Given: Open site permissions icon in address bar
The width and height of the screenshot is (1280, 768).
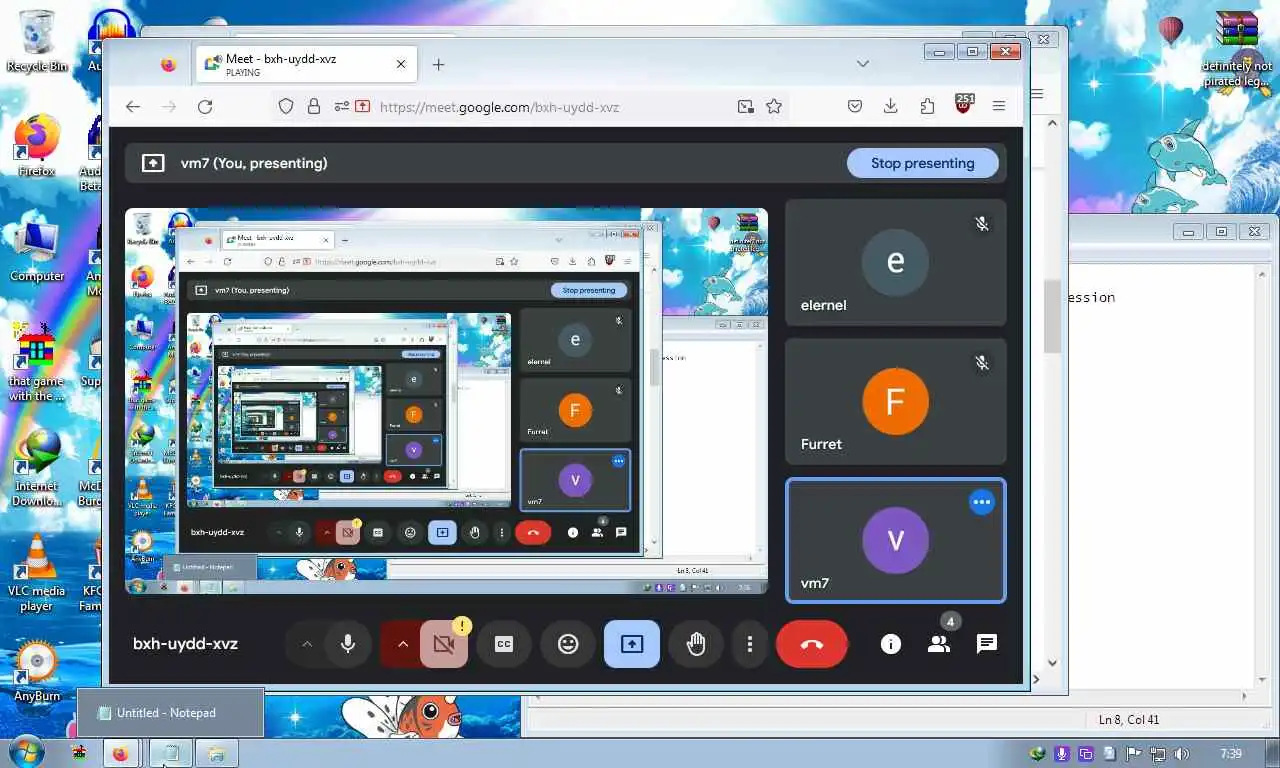Looking at the screenshot, I should click(342, 106).
